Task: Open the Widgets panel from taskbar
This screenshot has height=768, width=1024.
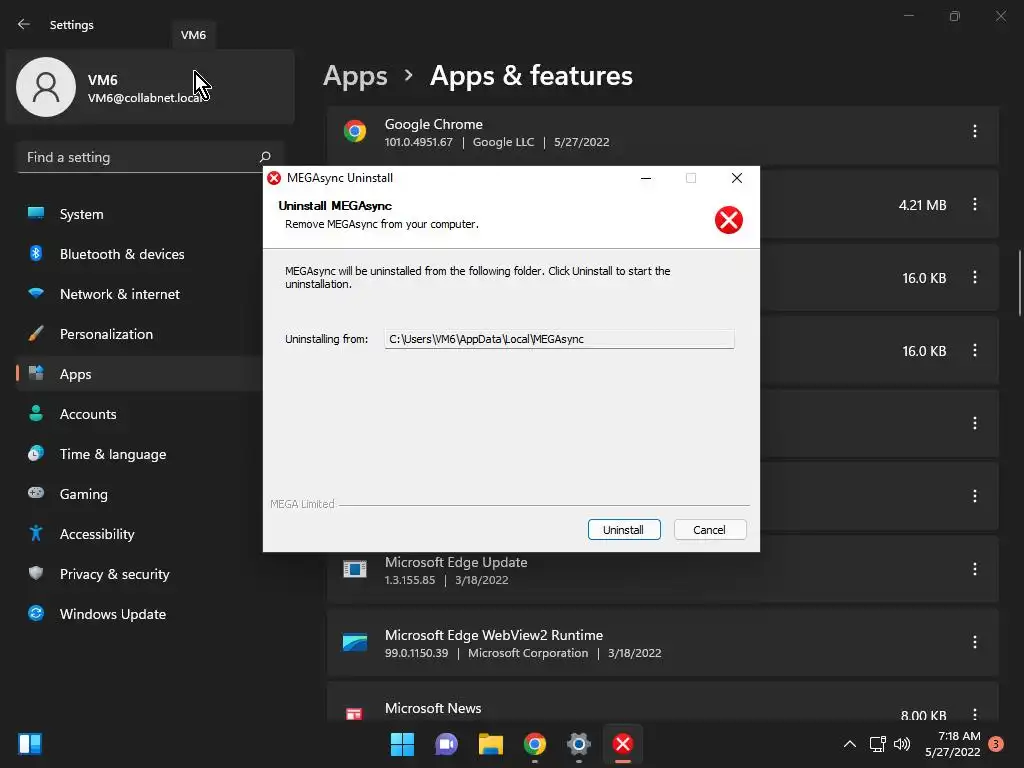Action: click(30, 744)
